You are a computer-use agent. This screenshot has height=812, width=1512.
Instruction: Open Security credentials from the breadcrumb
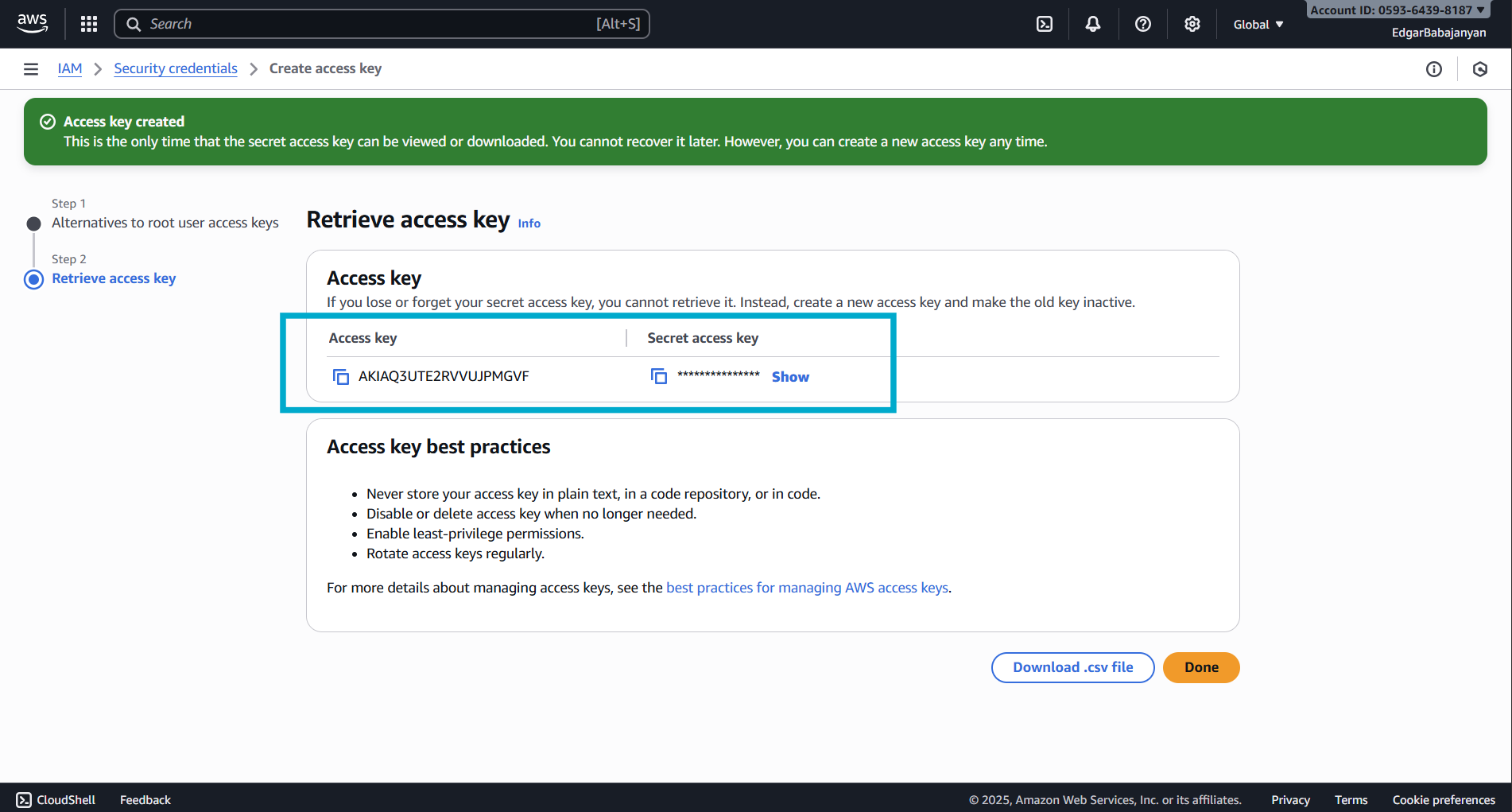[175, 68]
